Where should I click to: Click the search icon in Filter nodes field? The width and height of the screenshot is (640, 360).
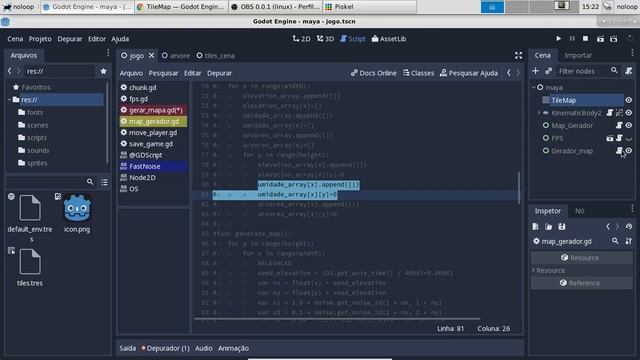click(x=614, y=71)
